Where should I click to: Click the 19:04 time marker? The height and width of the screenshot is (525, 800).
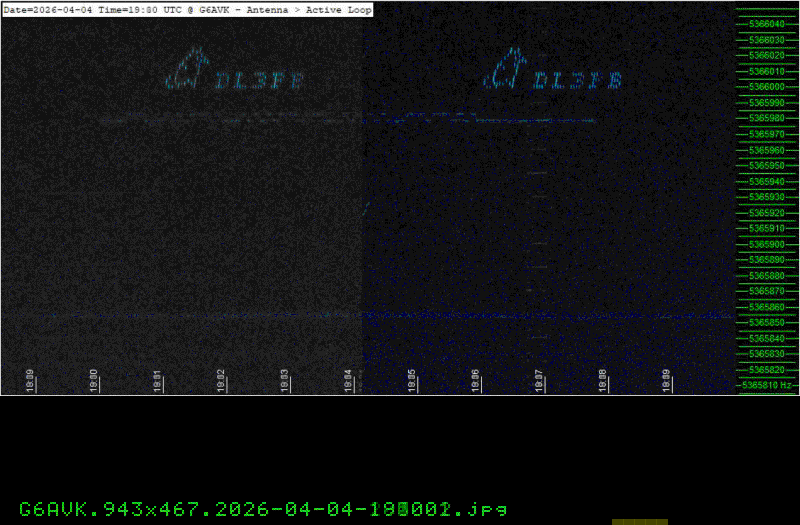(348, 381)
